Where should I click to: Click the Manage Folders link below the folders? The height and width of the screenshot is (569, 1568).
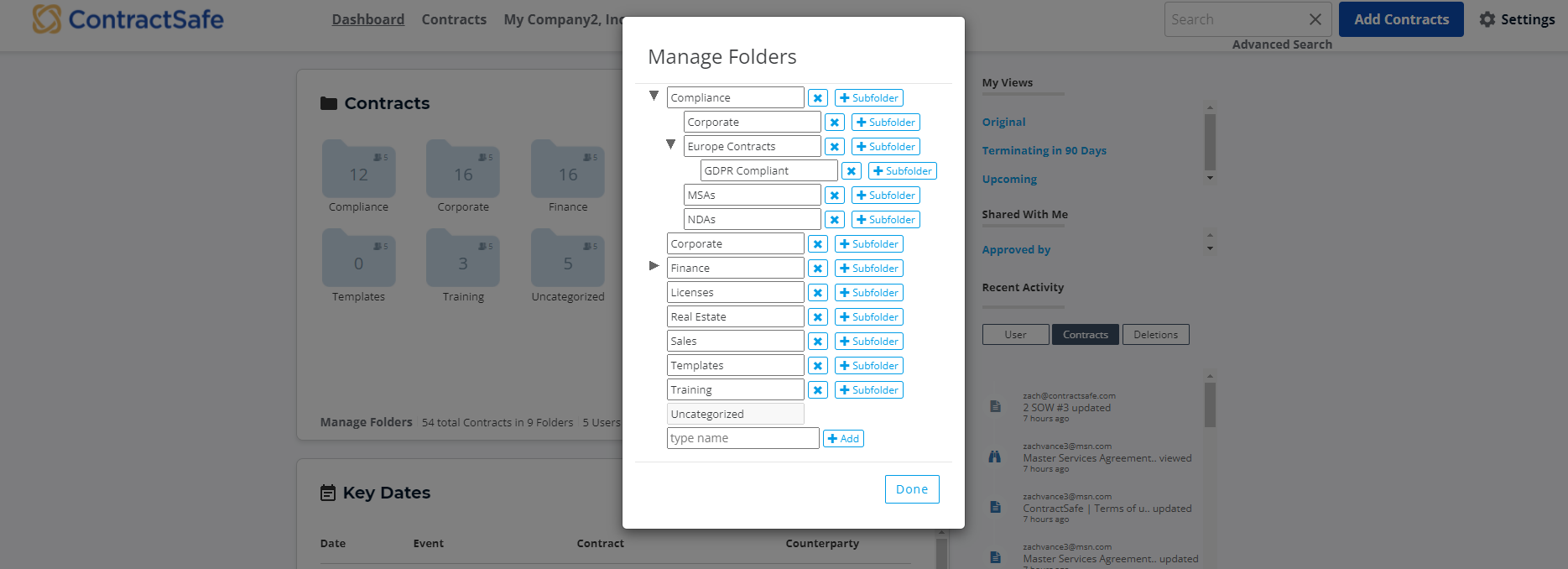[x=366, y=422]
